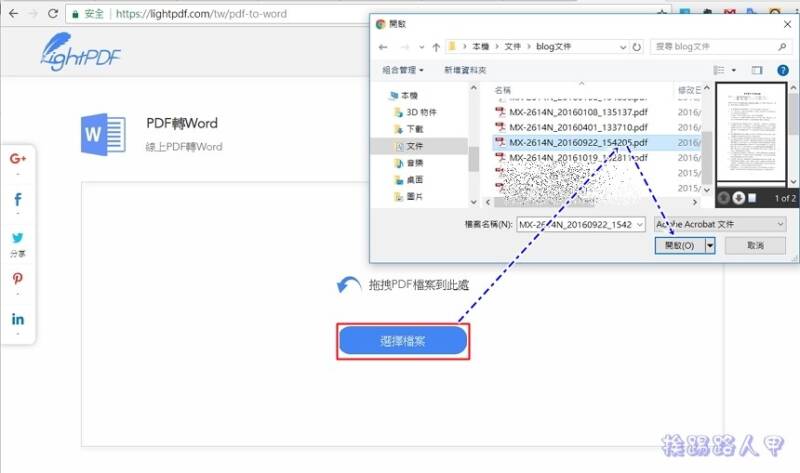Click the LightPDF logo
The height and width of the screenshot is (473, 800).
(x=80, y=52)
